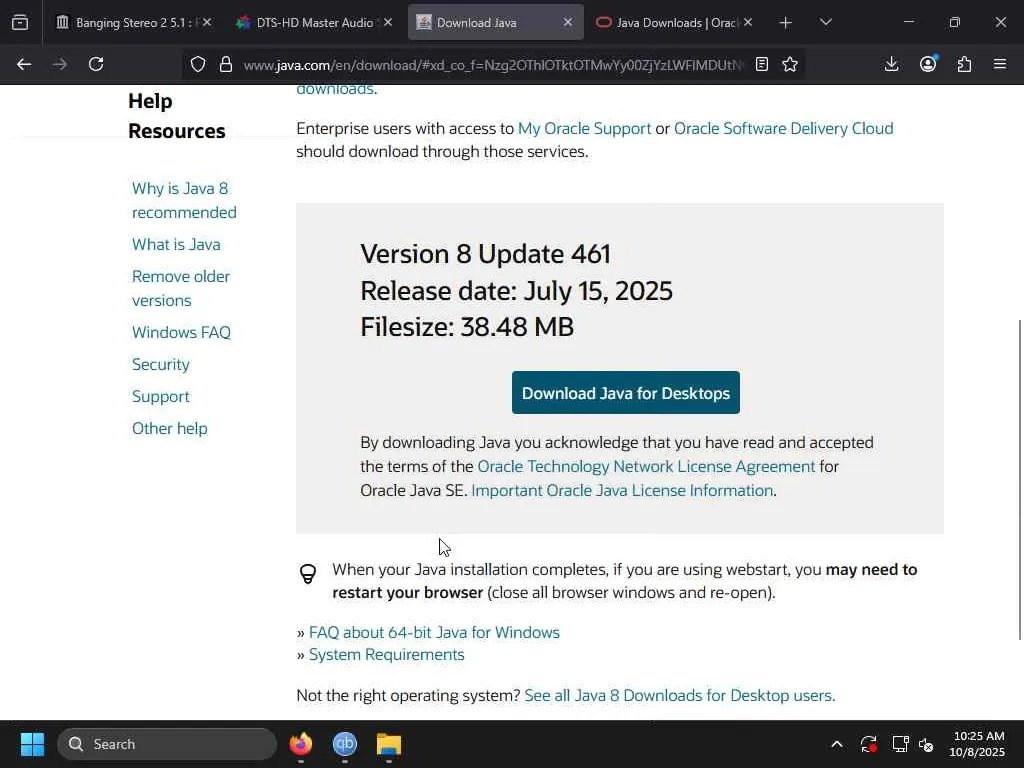This screenshot has height=768, width=1024.
Task: Click the page vertical scrollbar thumb
Action: click(1020, 480)
